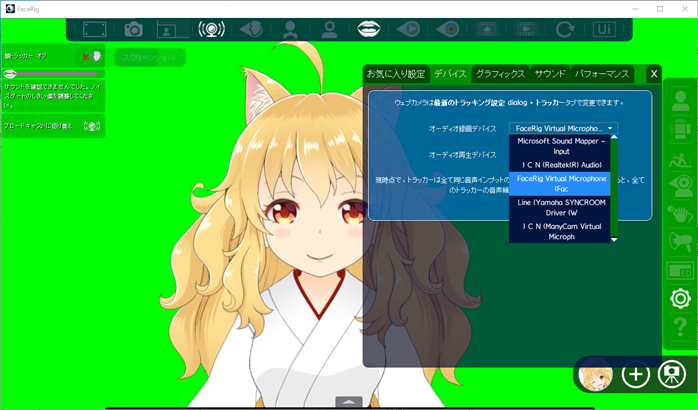Click the winking avatar thumbnail at bottom right

click(595, 374)
